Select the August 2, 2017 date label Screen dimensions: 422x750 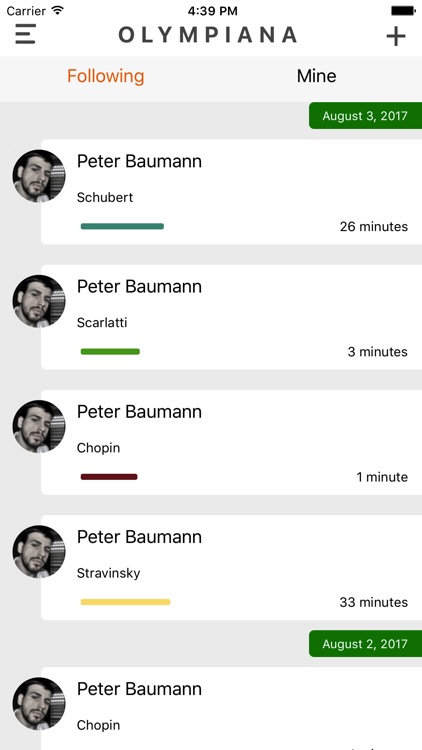(x=366, y=644)
